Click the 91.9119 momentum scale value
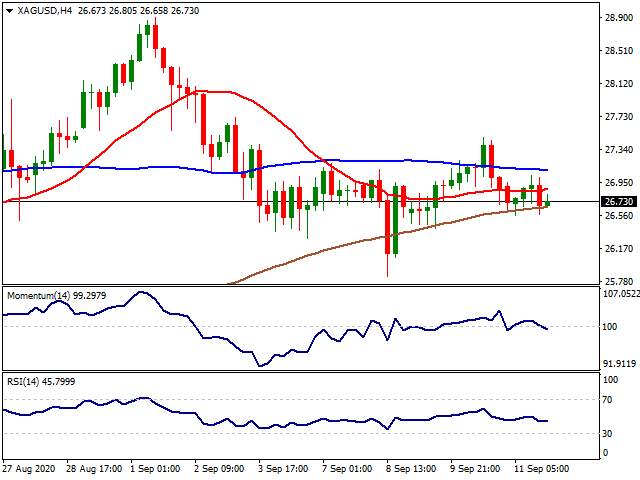The image size is (640, 480). [x=620, y=363]
